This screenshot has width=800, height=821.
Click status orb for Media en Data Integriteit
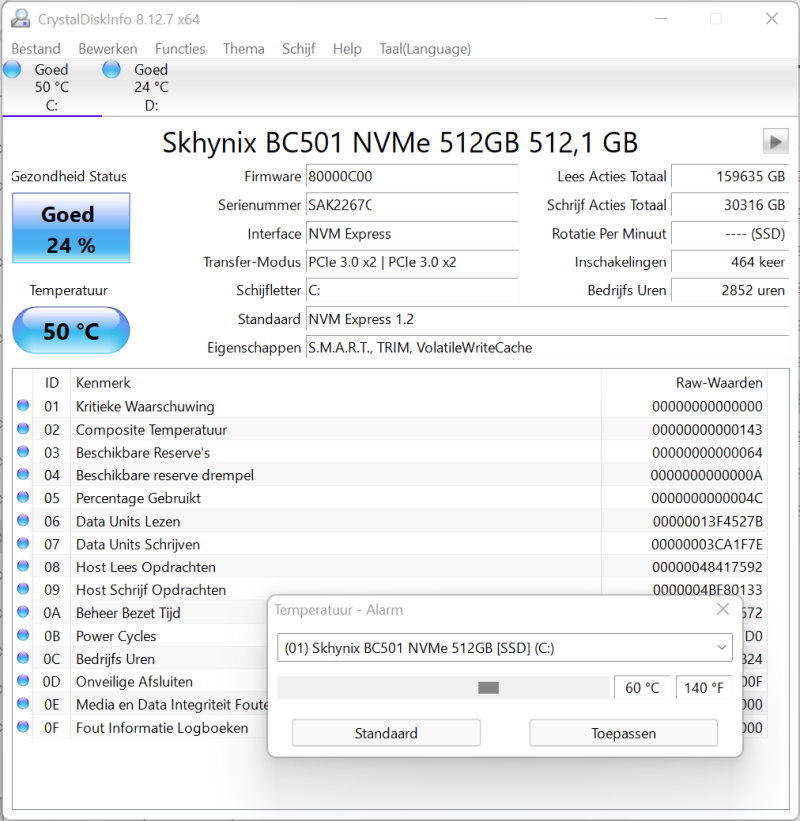(x=23, y=703)
